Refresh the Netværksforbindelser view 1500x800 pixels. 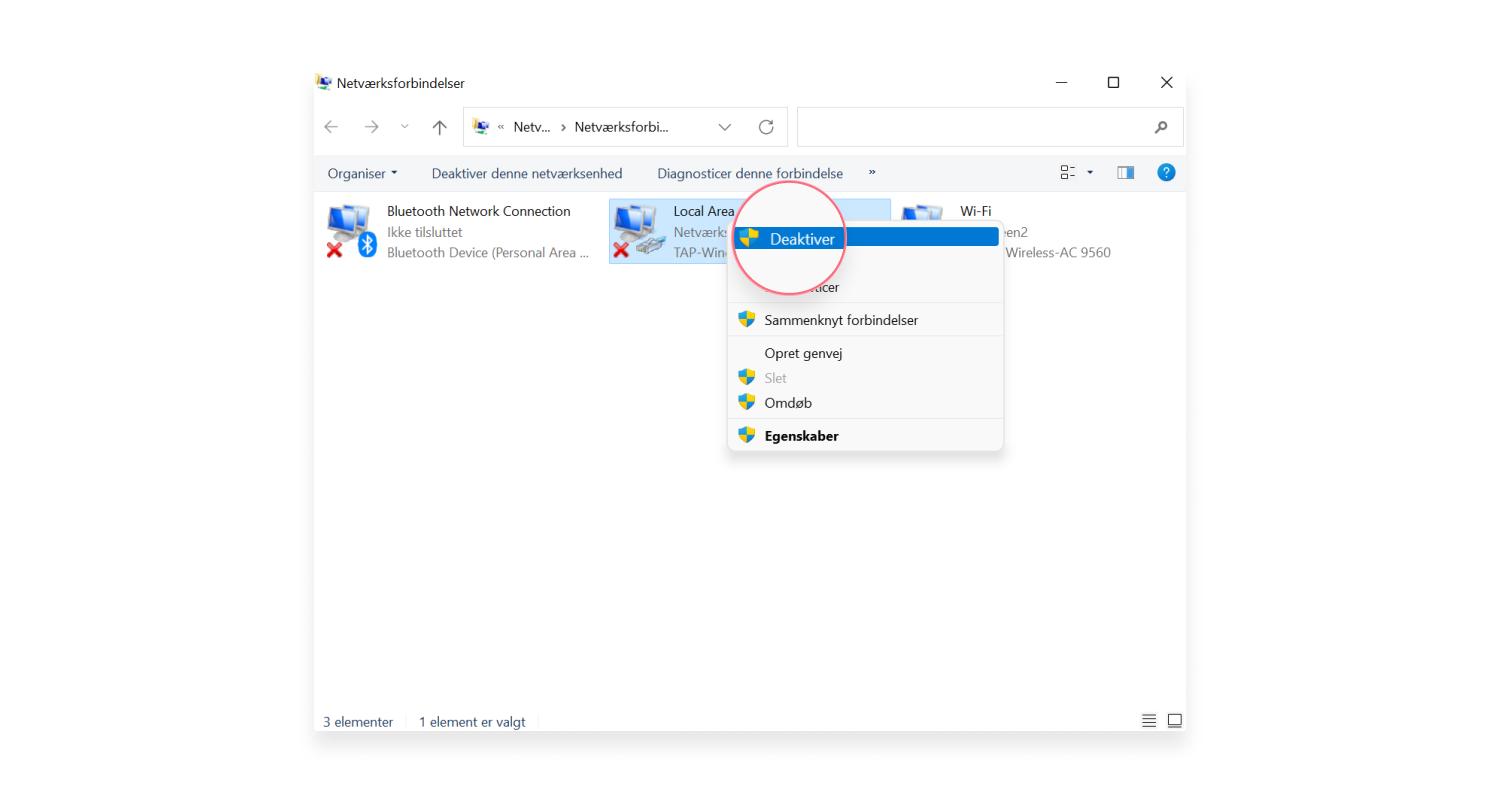pyautogui.click(x=766, y=127)
